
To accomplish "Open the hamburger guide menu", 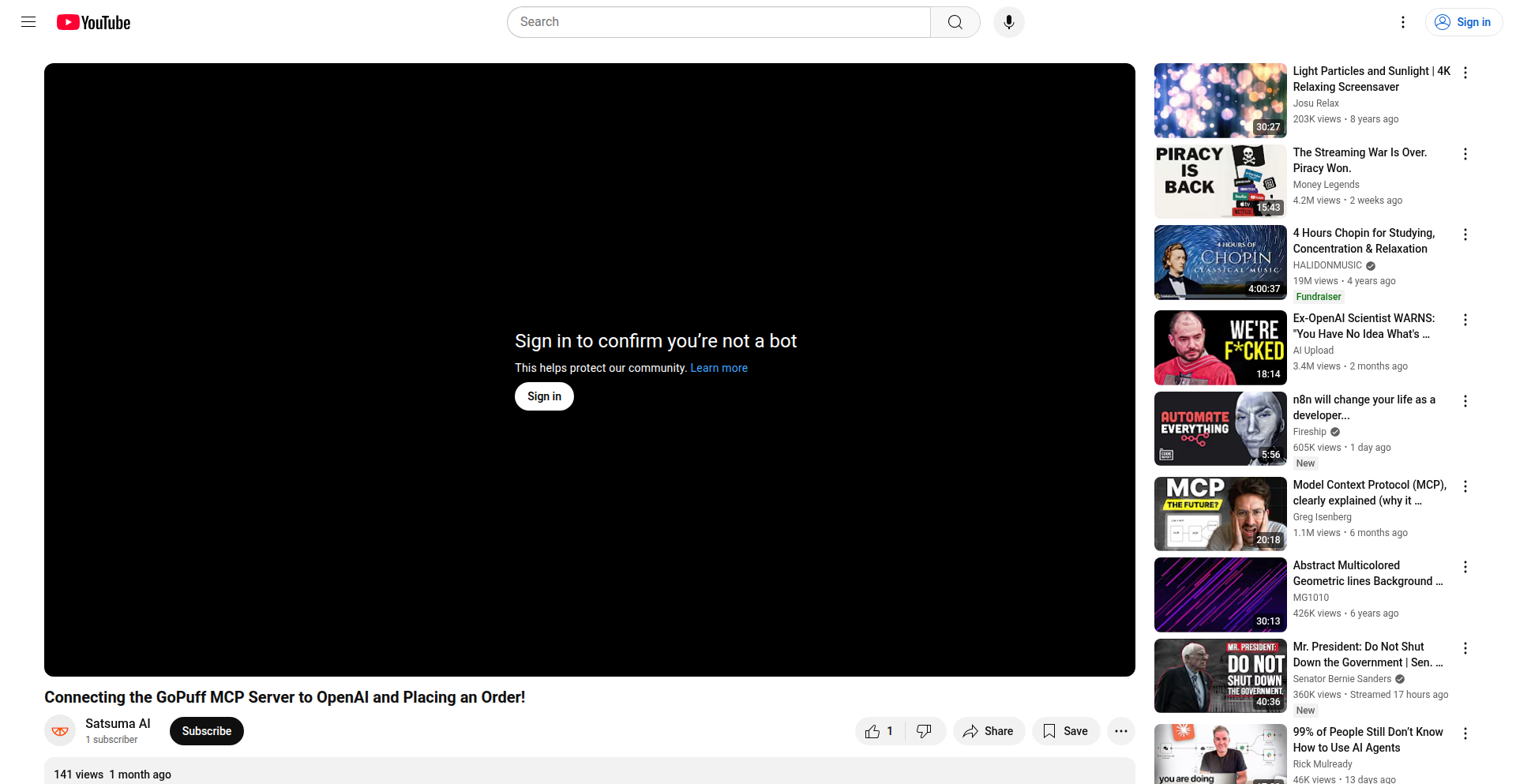I will coord(28,22).
